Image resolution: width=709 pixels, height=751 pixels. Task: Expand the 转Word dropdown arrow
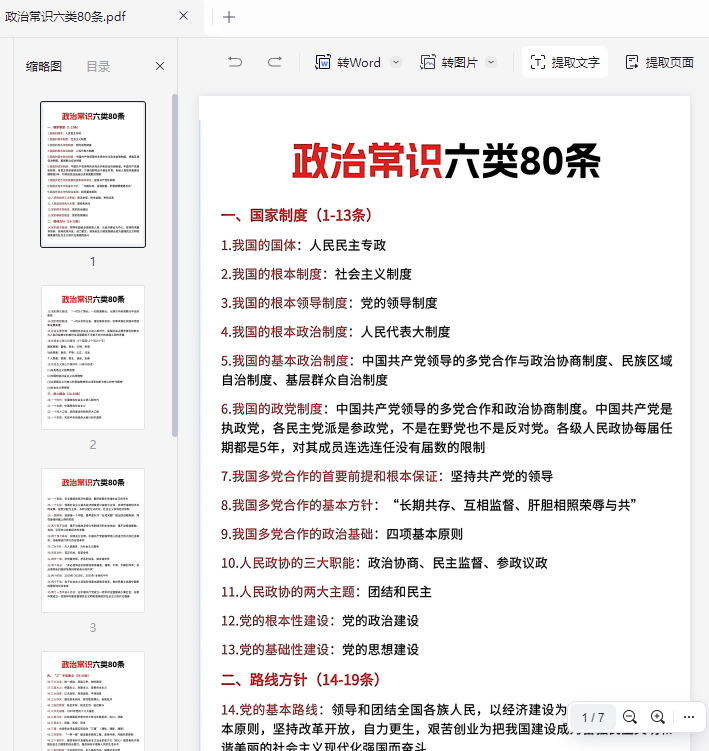coord(396,62)
